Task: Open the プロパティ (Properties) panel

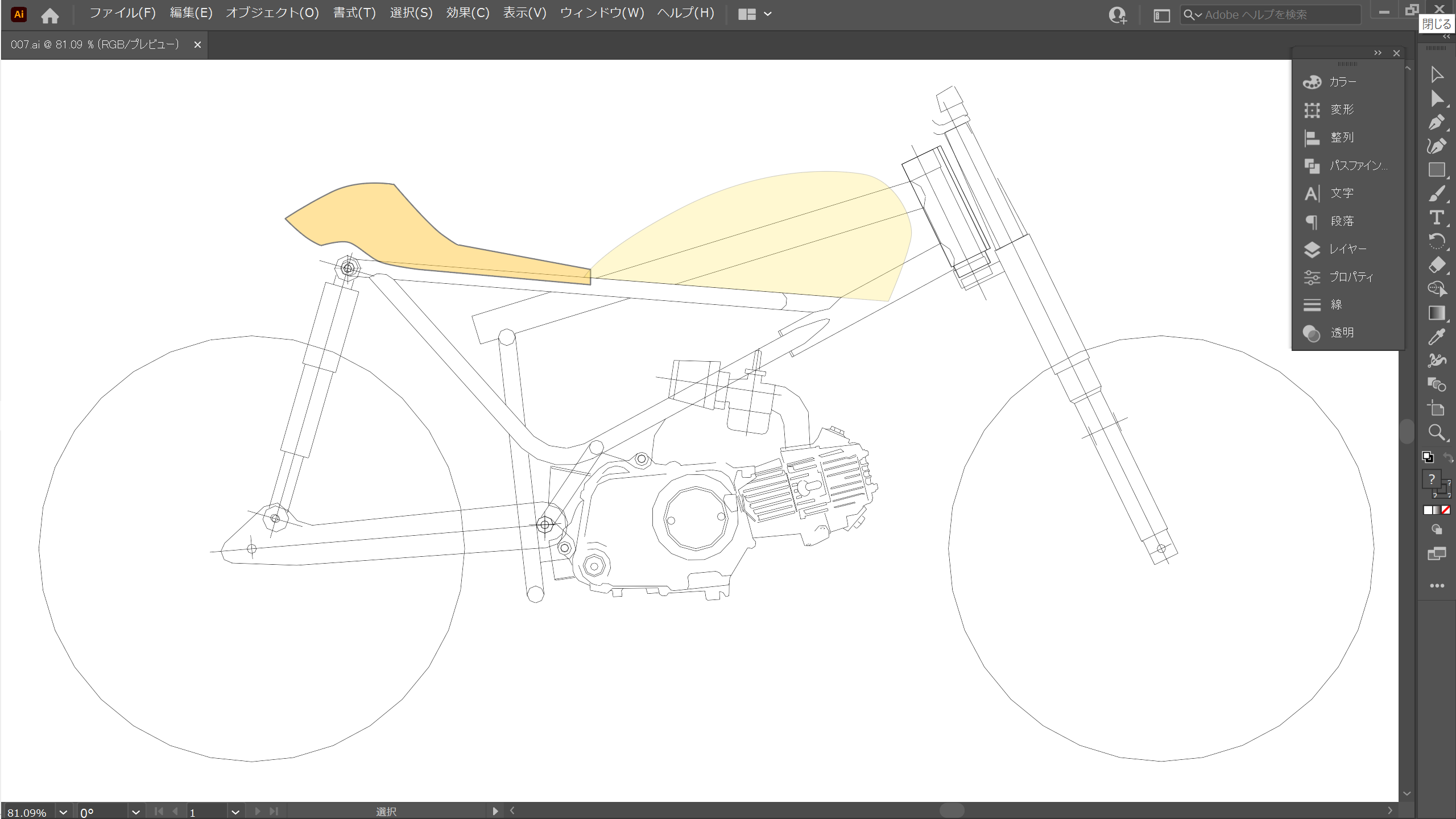Action: point(1349,277)
